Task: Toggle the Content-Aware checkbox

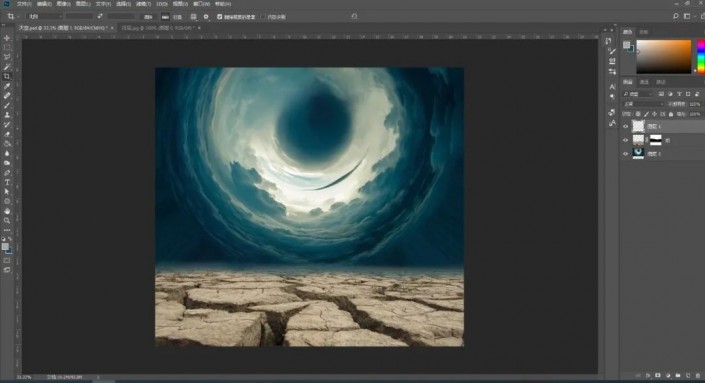Action: point(263,17)
